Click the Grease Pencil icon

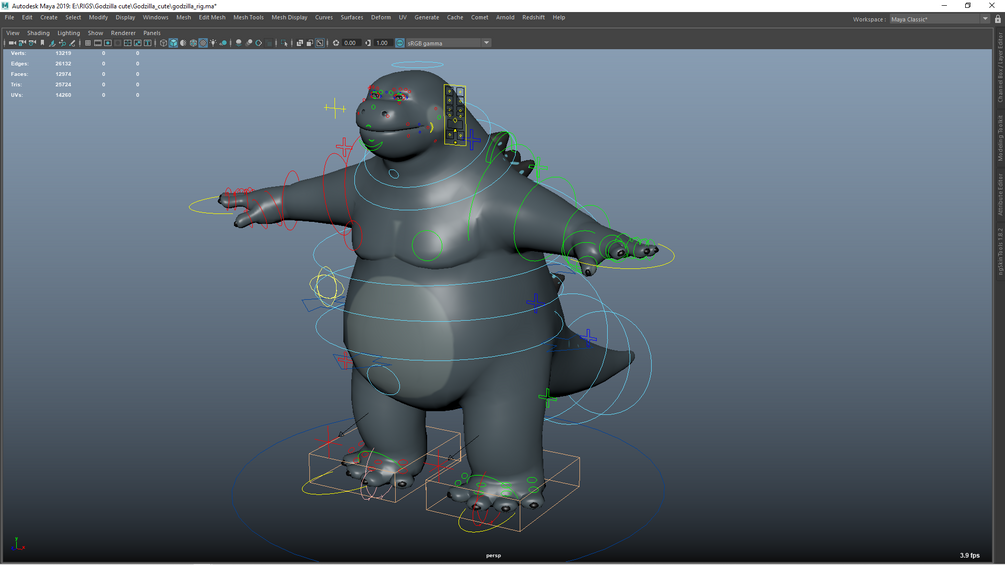[x=72, y=43]
